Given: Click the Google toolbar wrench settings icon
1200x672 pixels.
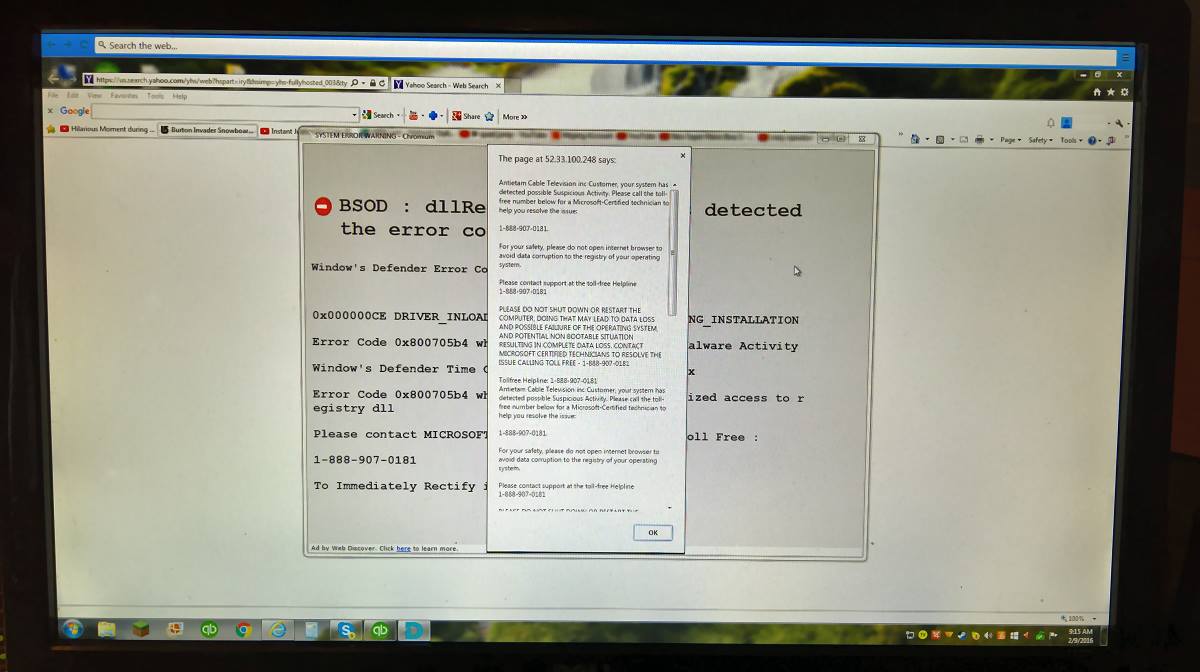Looking at the screenshot, I should [x=1119, y=123].
